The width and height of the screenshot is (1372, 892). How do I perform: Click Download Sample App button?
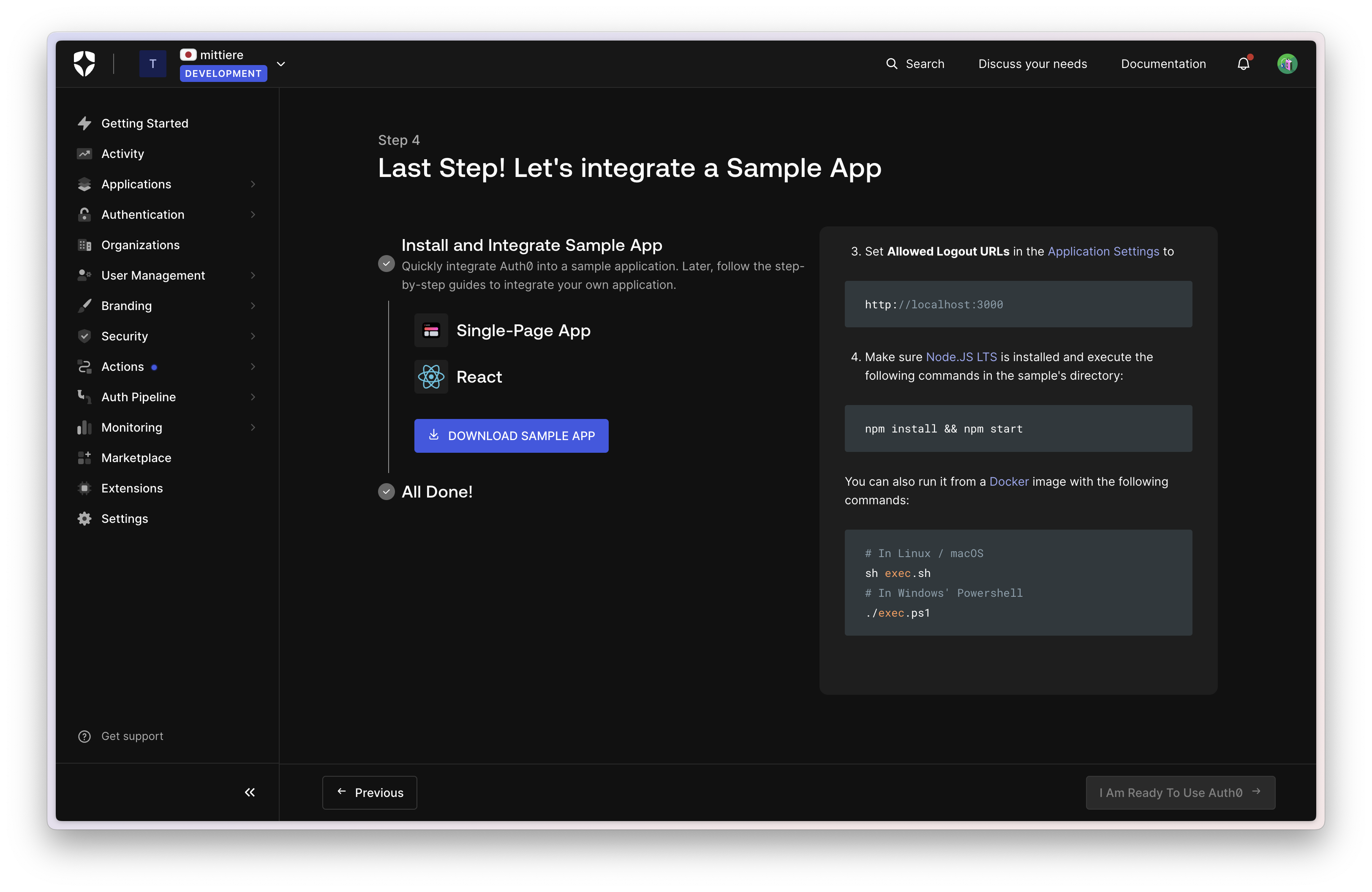pos(511,435)
